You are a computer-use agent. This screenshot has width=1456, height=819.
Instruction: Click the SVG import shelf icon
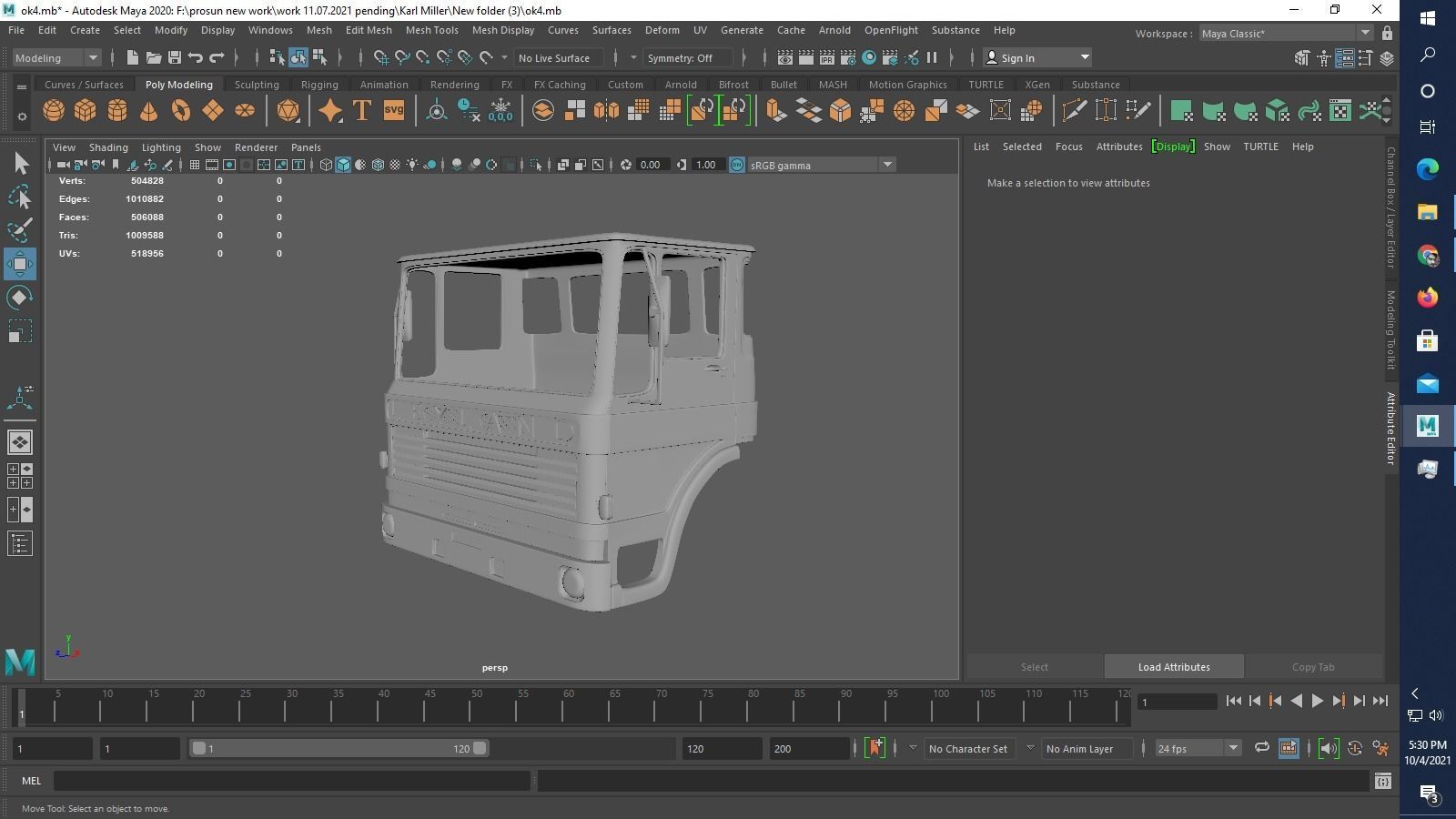(394, 111)
